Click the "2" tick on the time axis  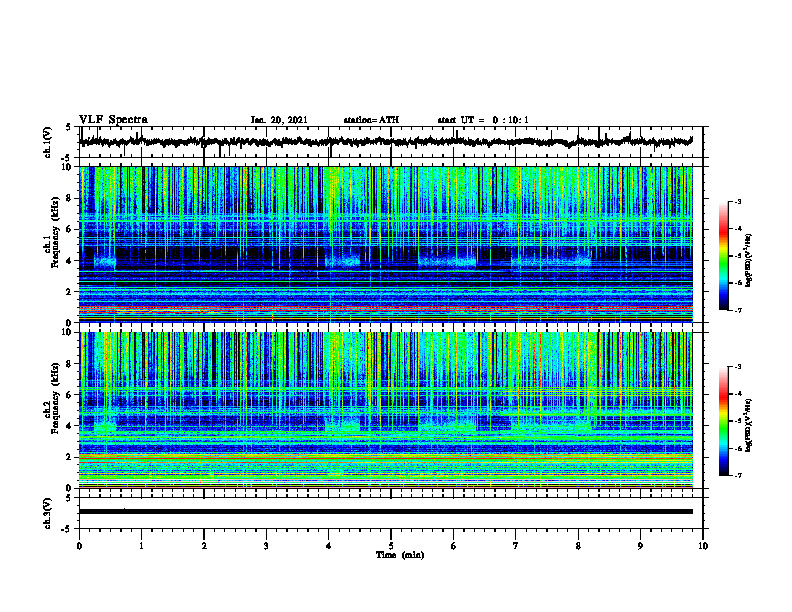(x=204, y=546)
